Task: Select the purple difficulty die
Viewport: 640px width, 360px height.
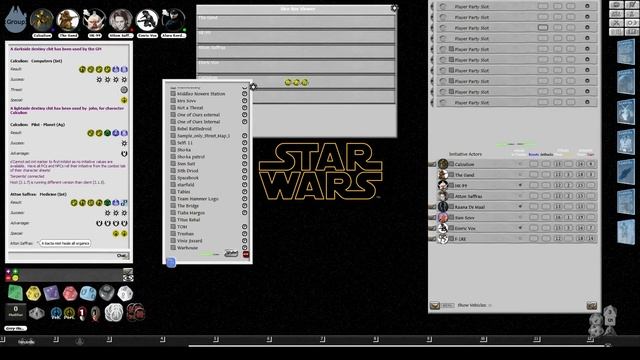Action: tap(51, 293)
